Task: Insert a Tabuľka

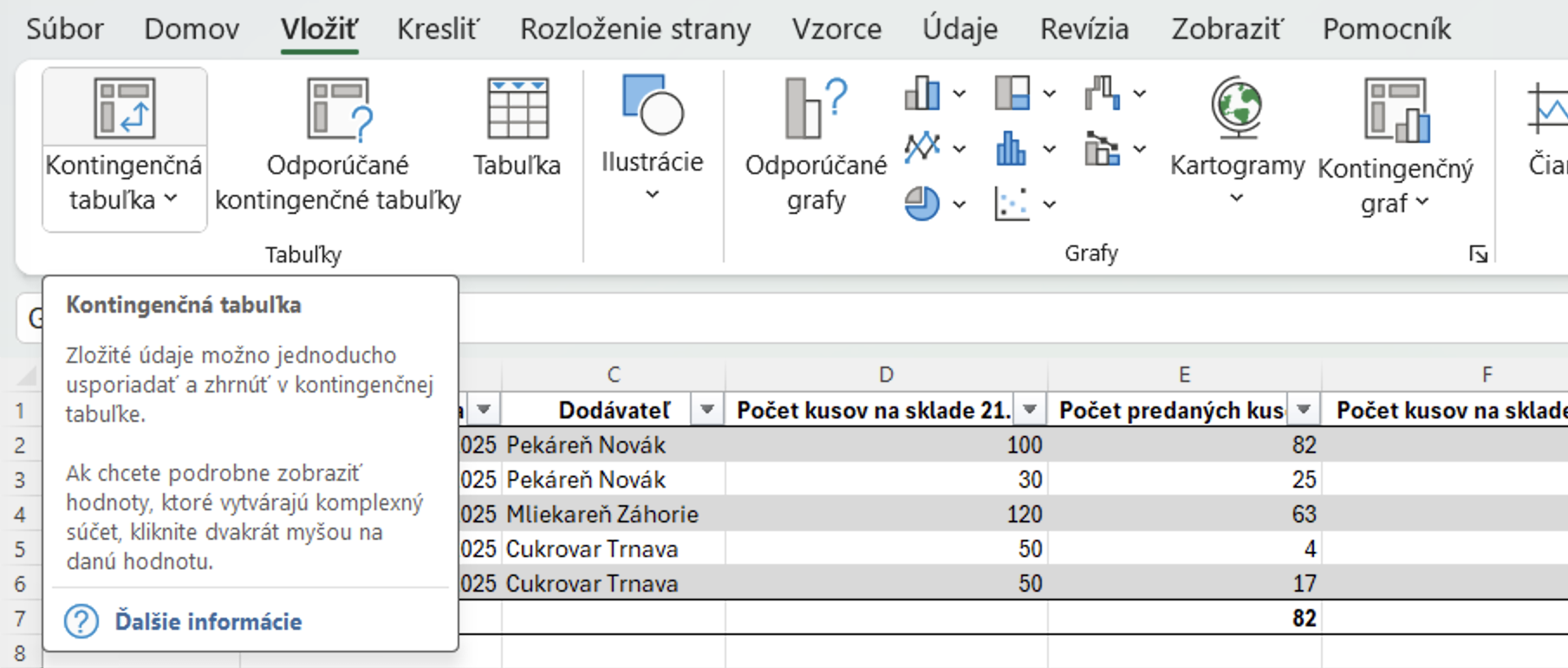Action: [x=517, y=128]
